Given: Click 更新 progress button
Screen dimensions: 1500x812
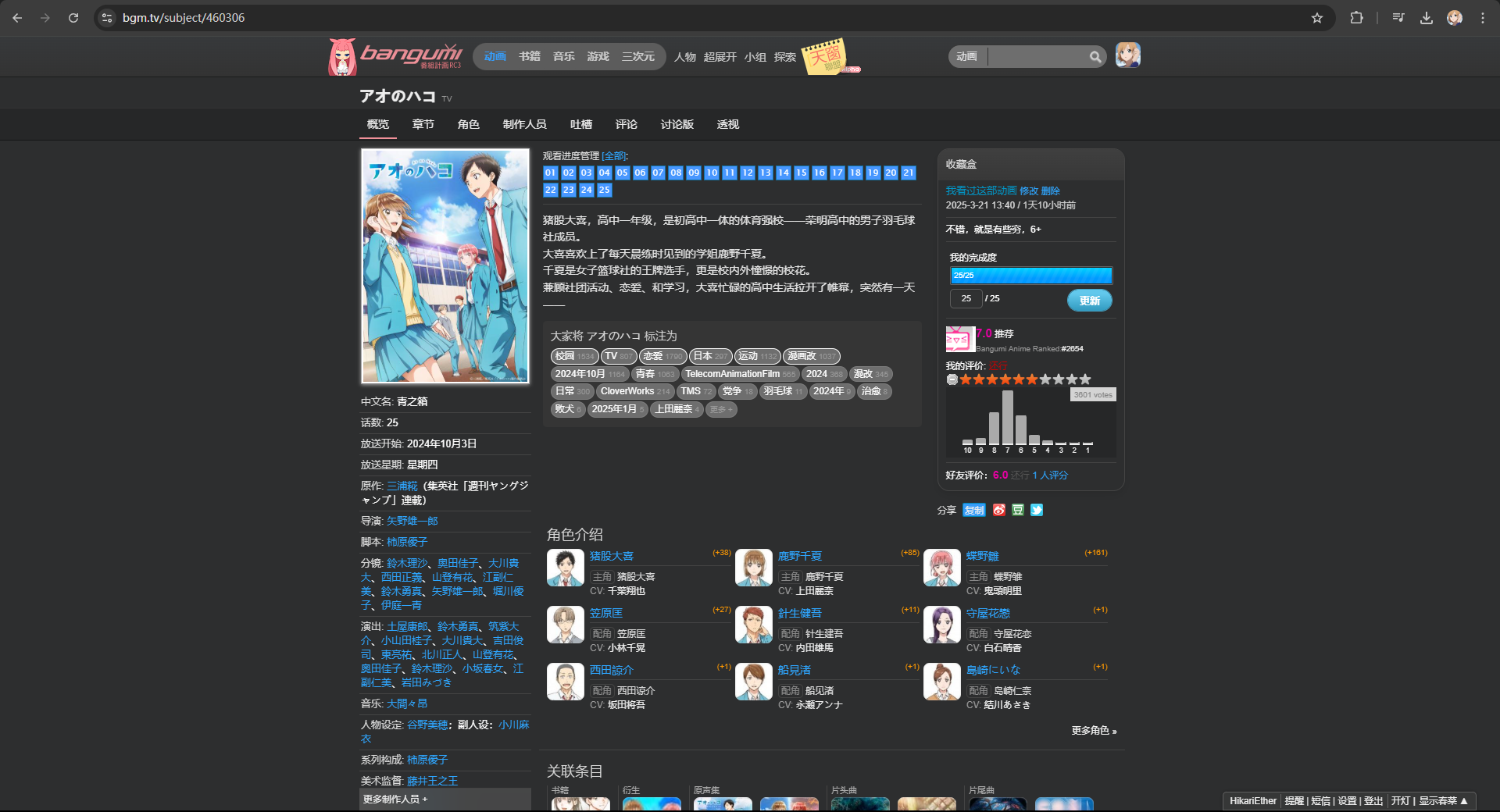Looking at the screenshot, I should pyautogui.click(x=1090, y=301).
